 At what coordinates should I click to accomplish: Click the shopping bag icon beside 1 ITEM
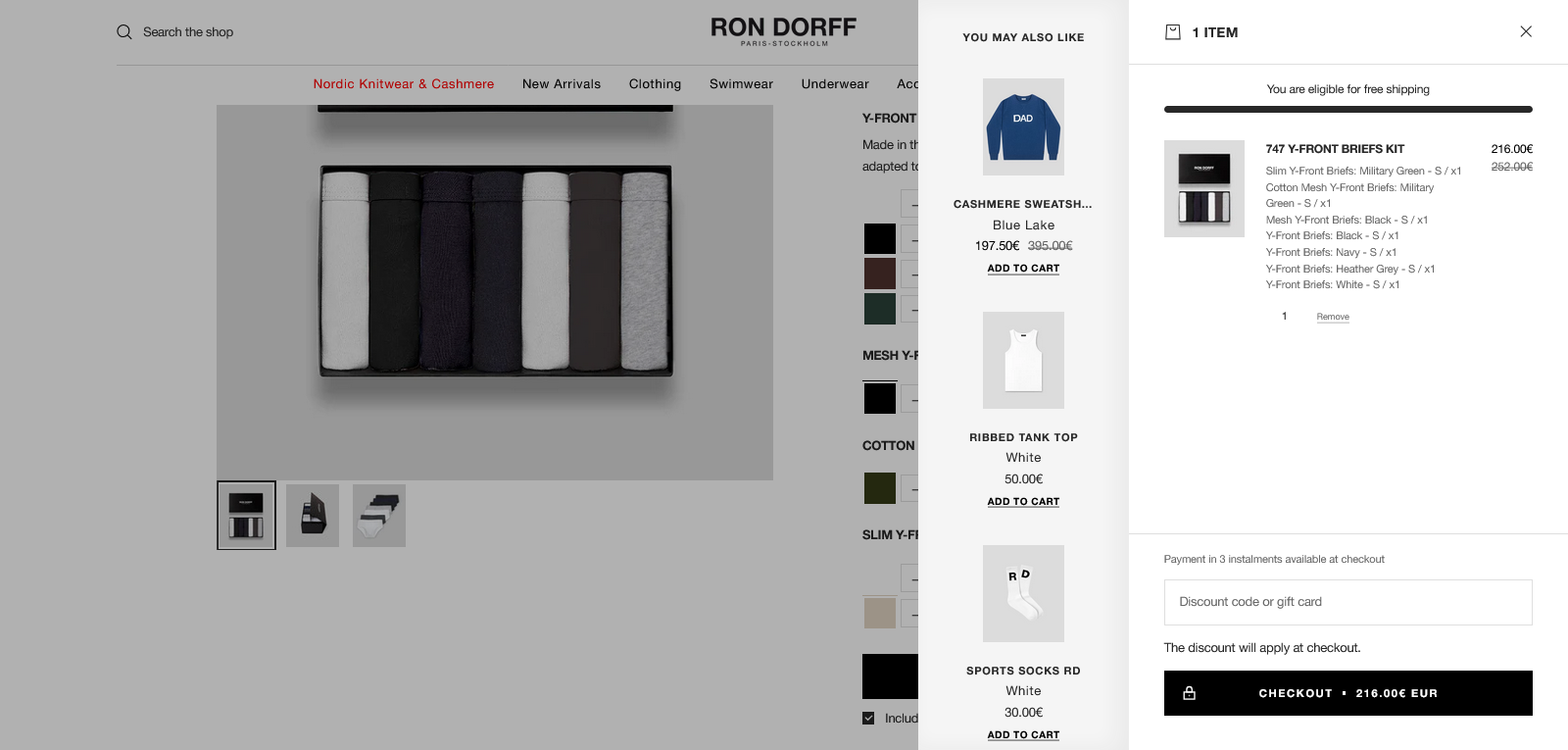pyautogui.click(x=1172, y=32)
